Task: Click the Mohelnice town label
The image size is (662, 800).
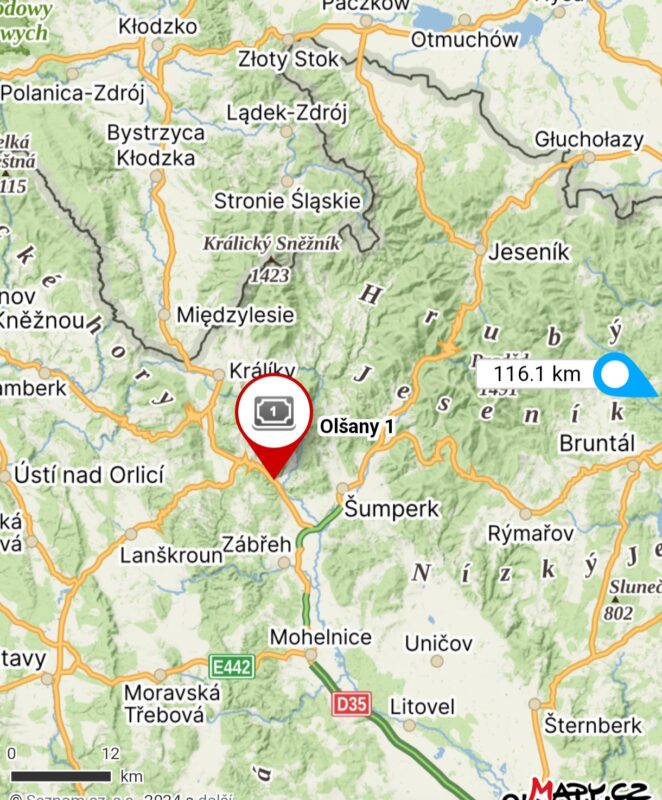Action: (320, 637)
